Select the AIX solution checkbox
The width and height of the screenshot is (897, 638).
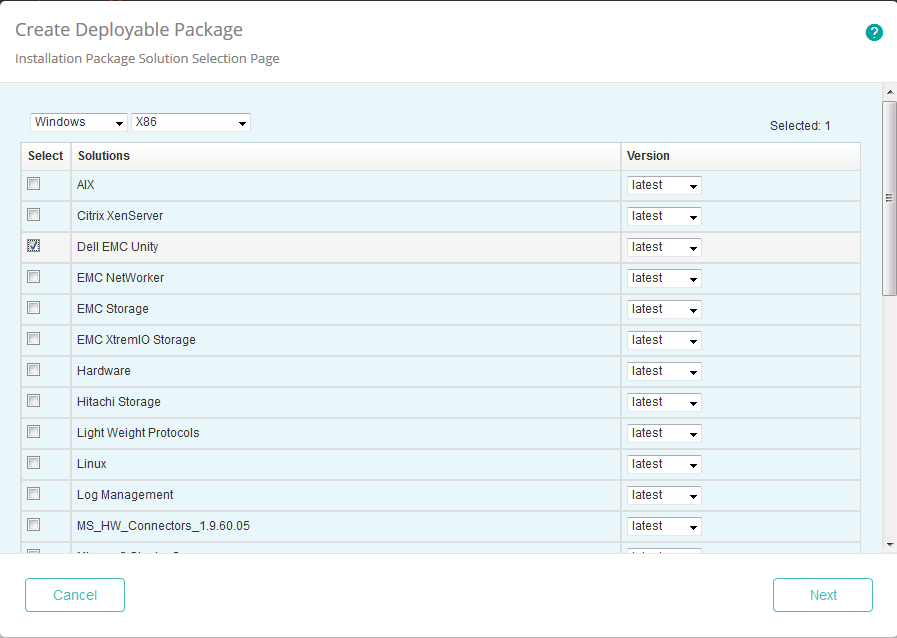point(33,184)
